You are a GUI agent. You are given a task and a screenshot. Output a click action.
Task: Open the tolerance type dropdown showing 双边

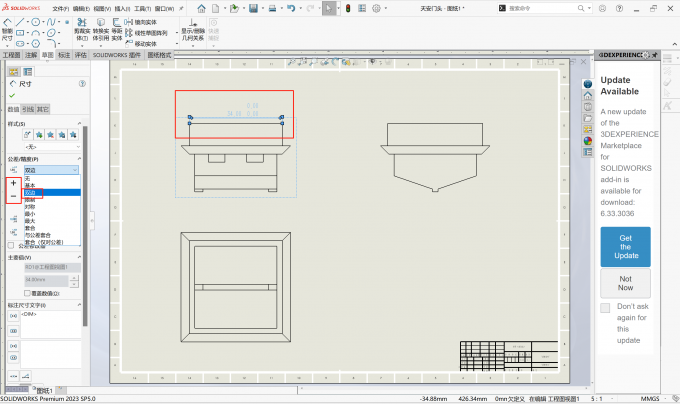click(x=52, y=170)
